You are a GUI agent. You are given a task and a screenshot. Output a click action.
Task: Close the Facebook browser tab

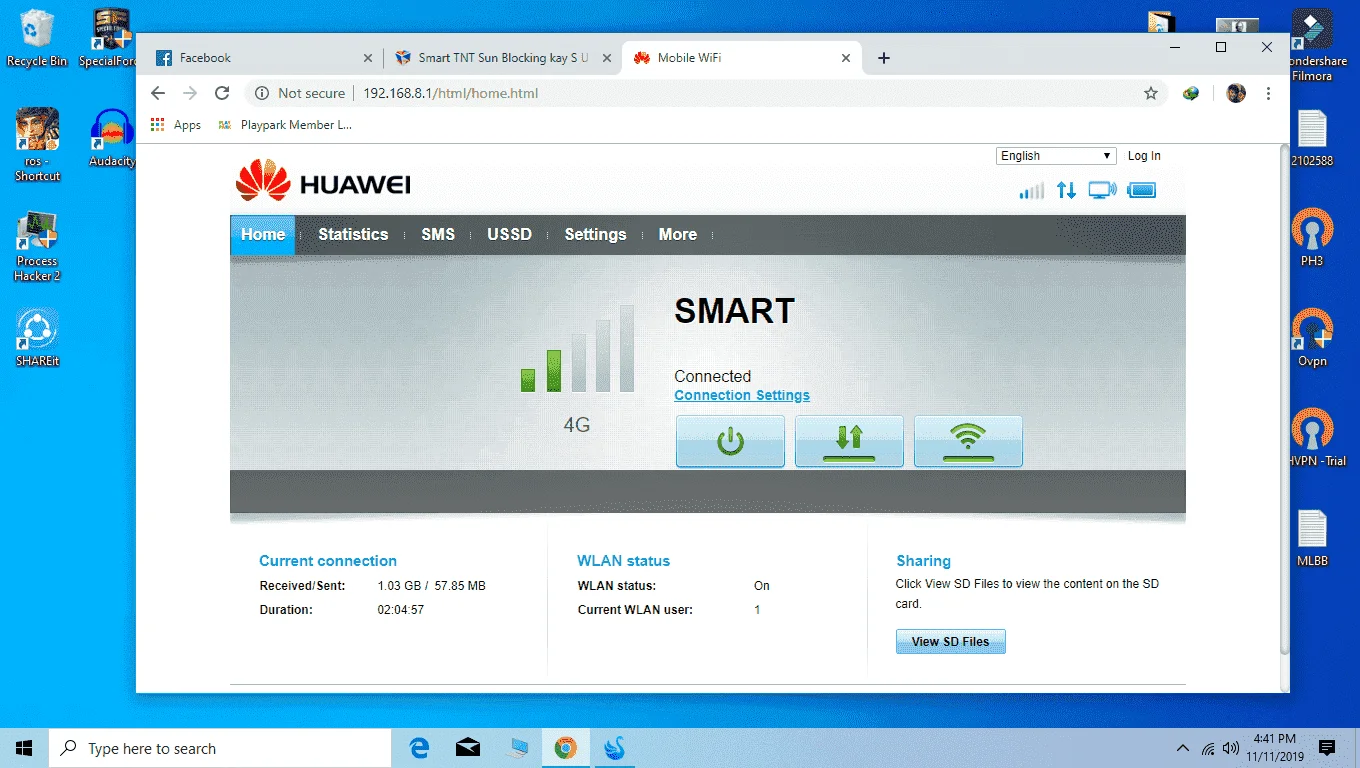tap(367, 58)
